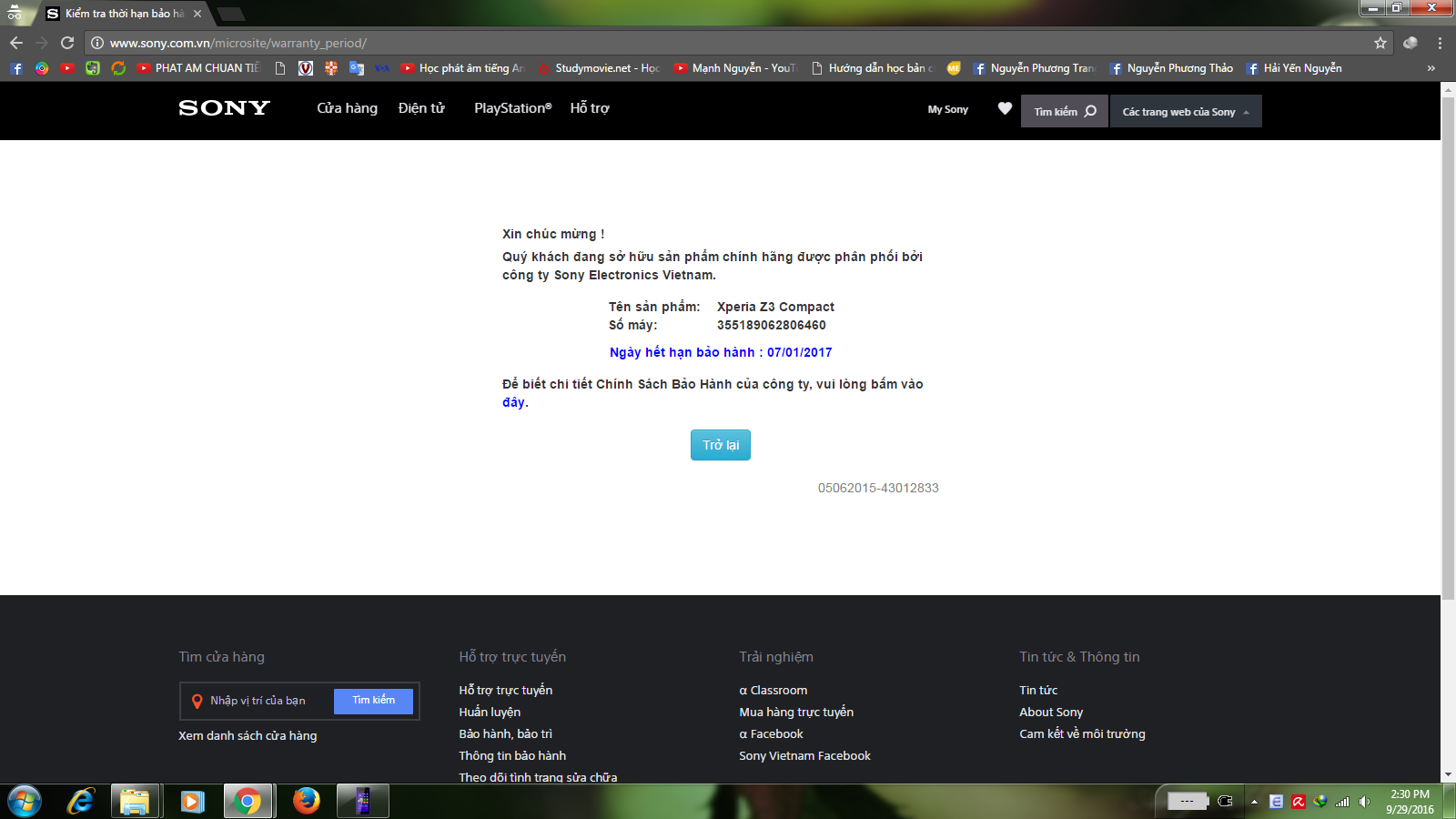1456x819 pixels.
Task: Go back with the browser back arrow
Action: pyautogui.click(x=16, y=43)
